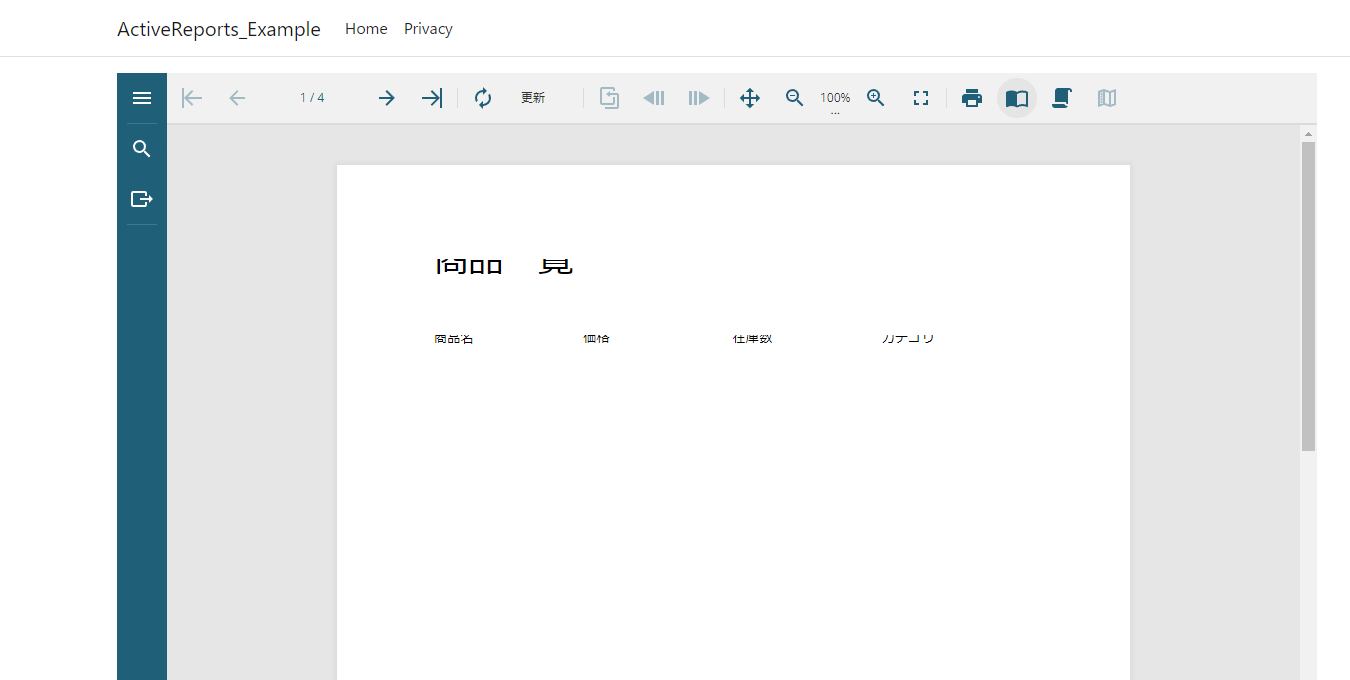Activate the move (pan) tool
Viewport: 1350px width, 680px height.
[x=750, y=98]
